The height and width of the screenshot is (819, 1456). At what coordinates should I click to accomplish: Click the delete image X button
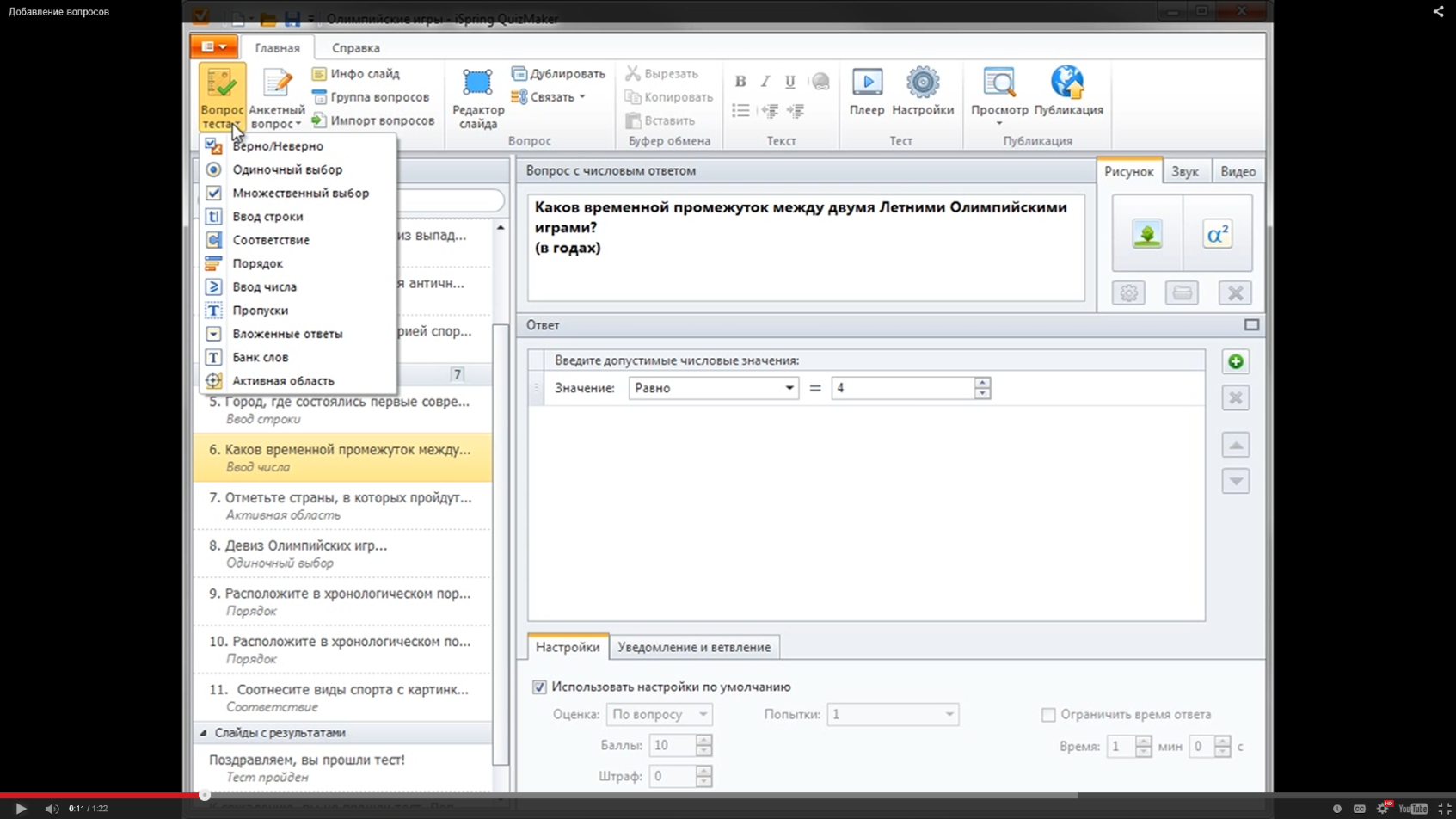pyautogui.click(x=1235, y=293)
